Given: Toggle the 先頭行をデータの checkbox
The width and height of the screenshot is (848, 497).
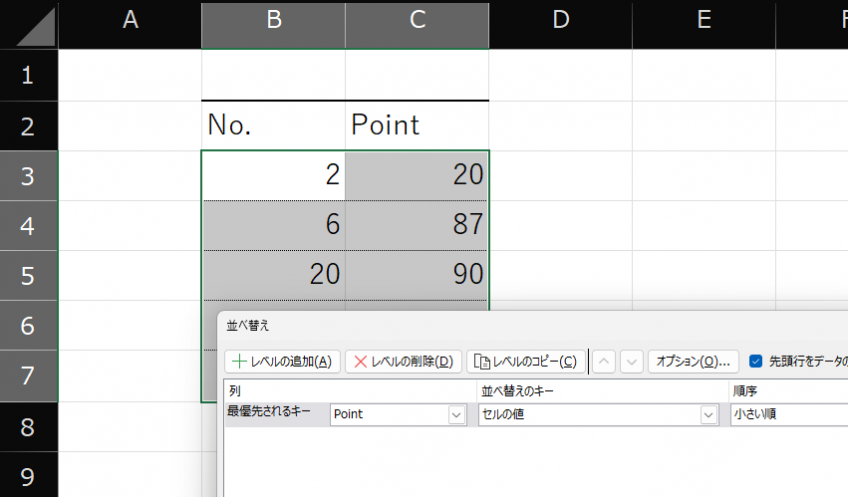Looking at the screenshot, I should [756, 361].
